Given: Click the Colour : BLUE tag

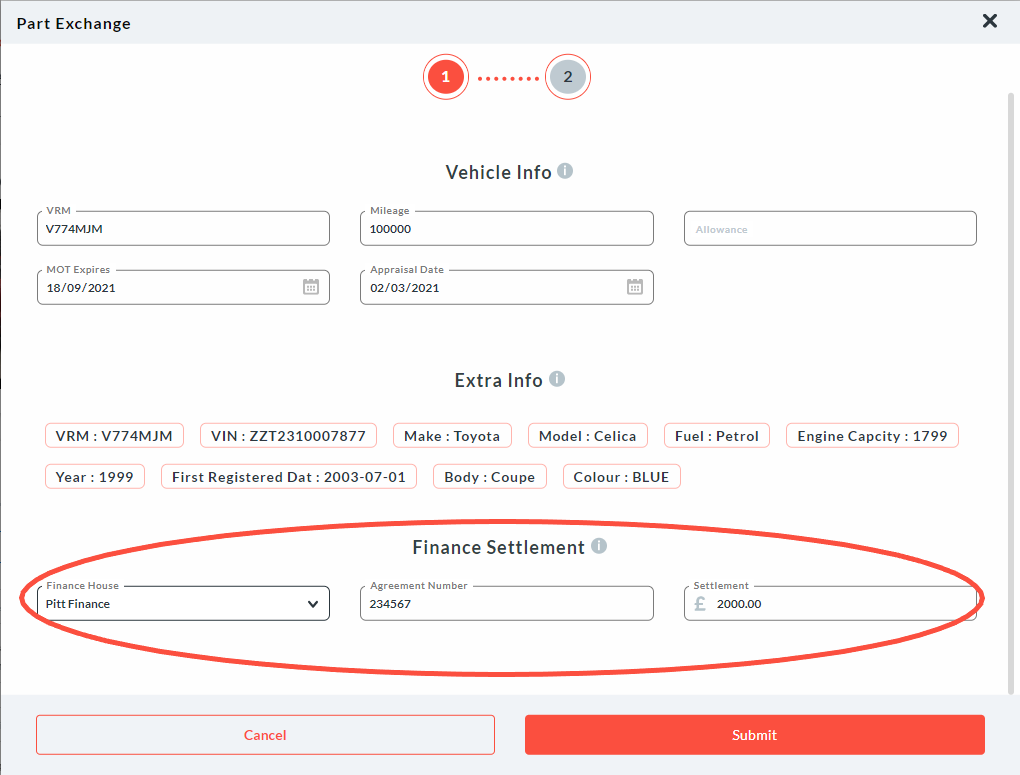Looking at the screenshot, I should [x=621, y=477].
